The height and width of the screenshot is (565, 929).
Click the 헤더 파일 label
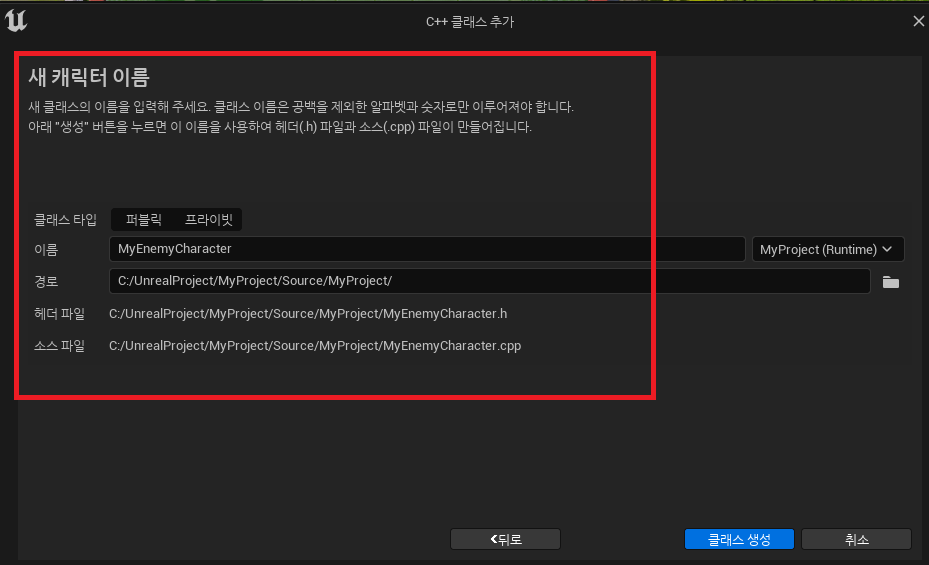click(x=59, y=314)
